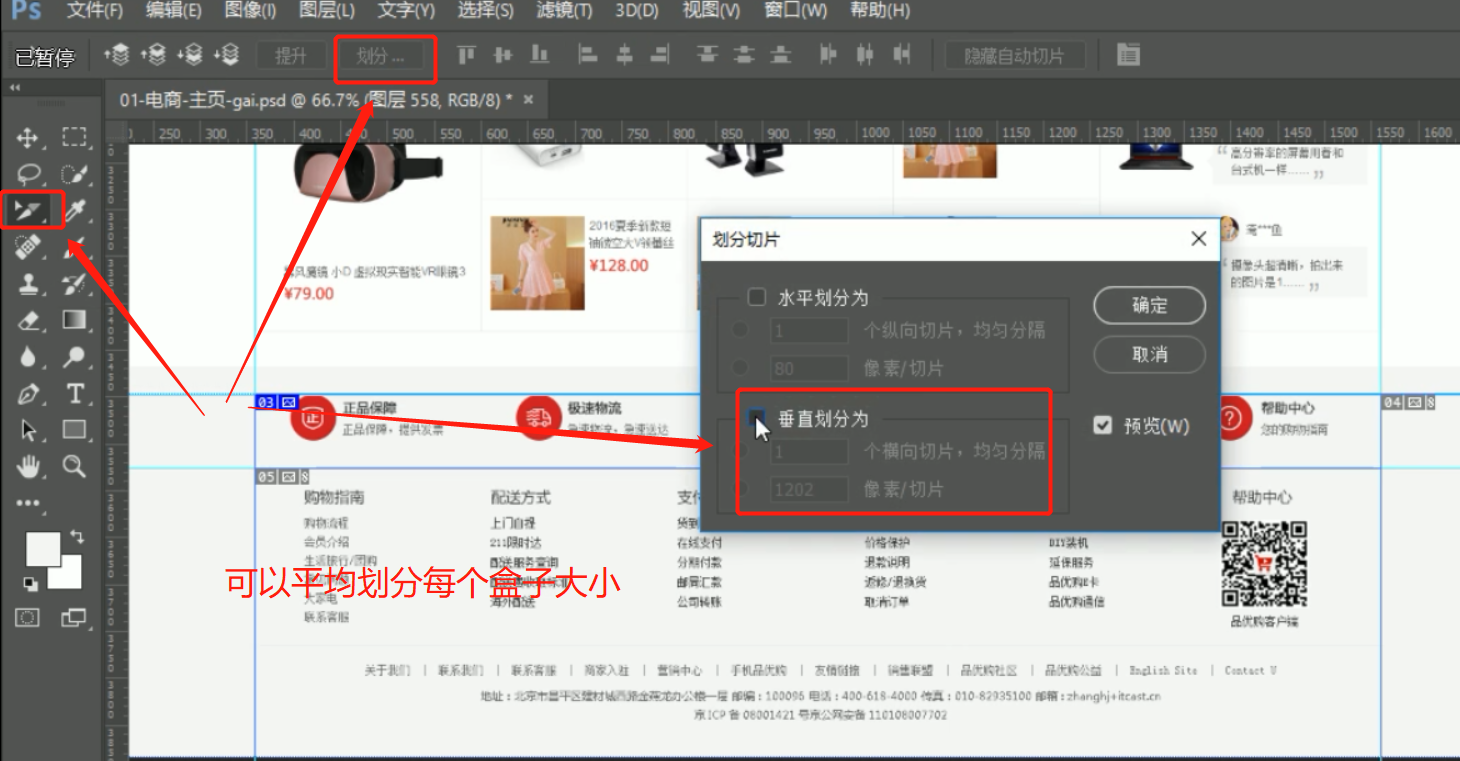Select the History Brush tool
The image size is (1460, 761).
[x=74, y=284]
